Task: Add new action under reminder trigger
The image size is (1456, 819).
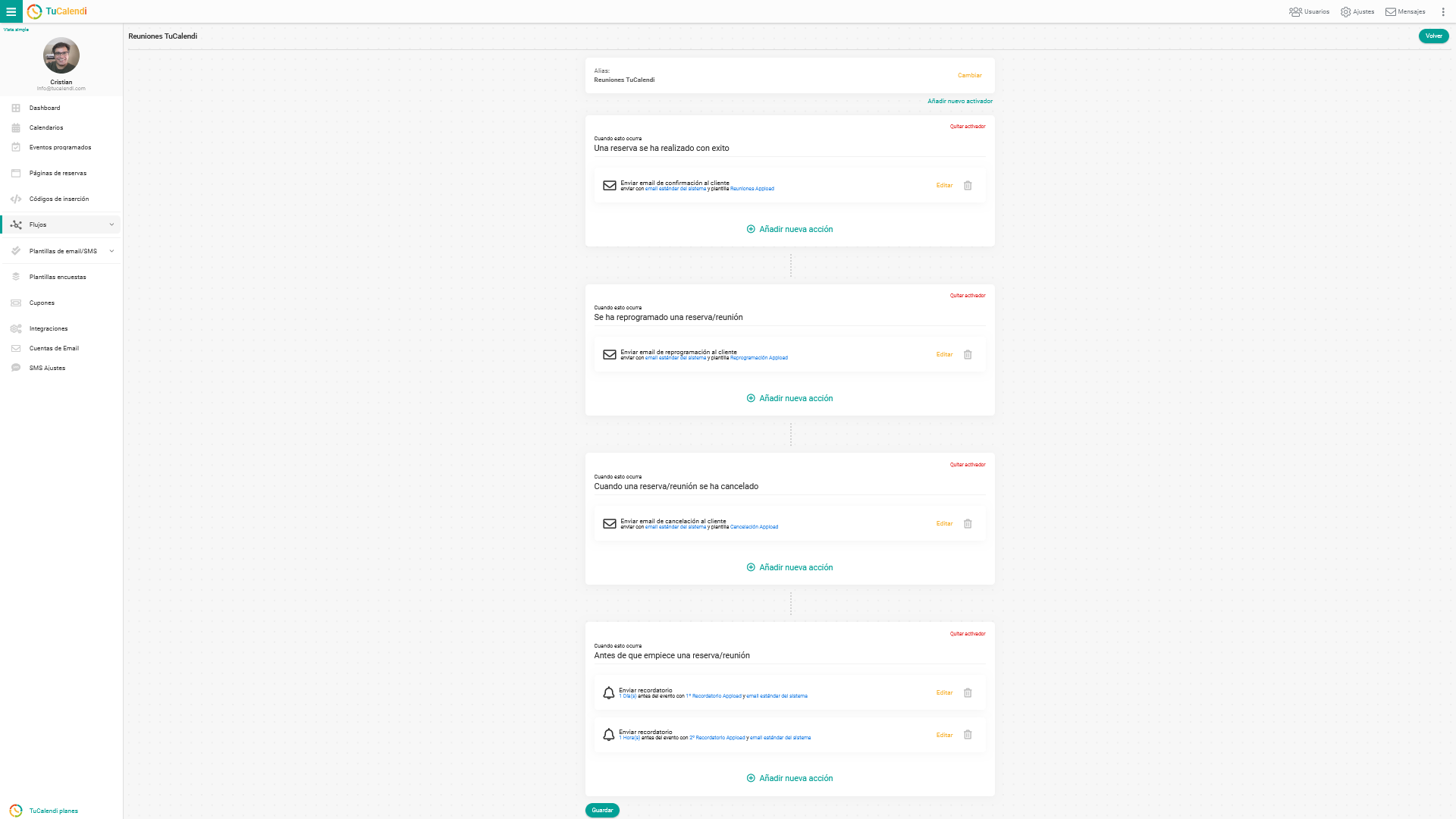Action: click(789, 778)
